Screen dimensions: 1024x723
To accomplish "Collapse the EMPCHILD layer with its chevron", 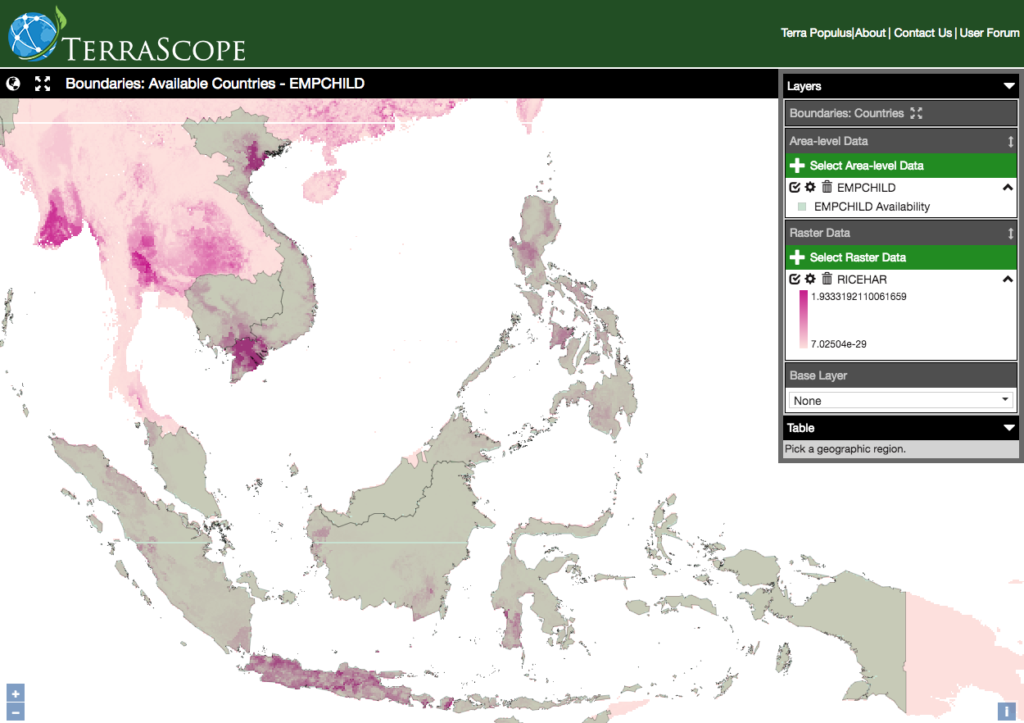I will click(1007, 187).
